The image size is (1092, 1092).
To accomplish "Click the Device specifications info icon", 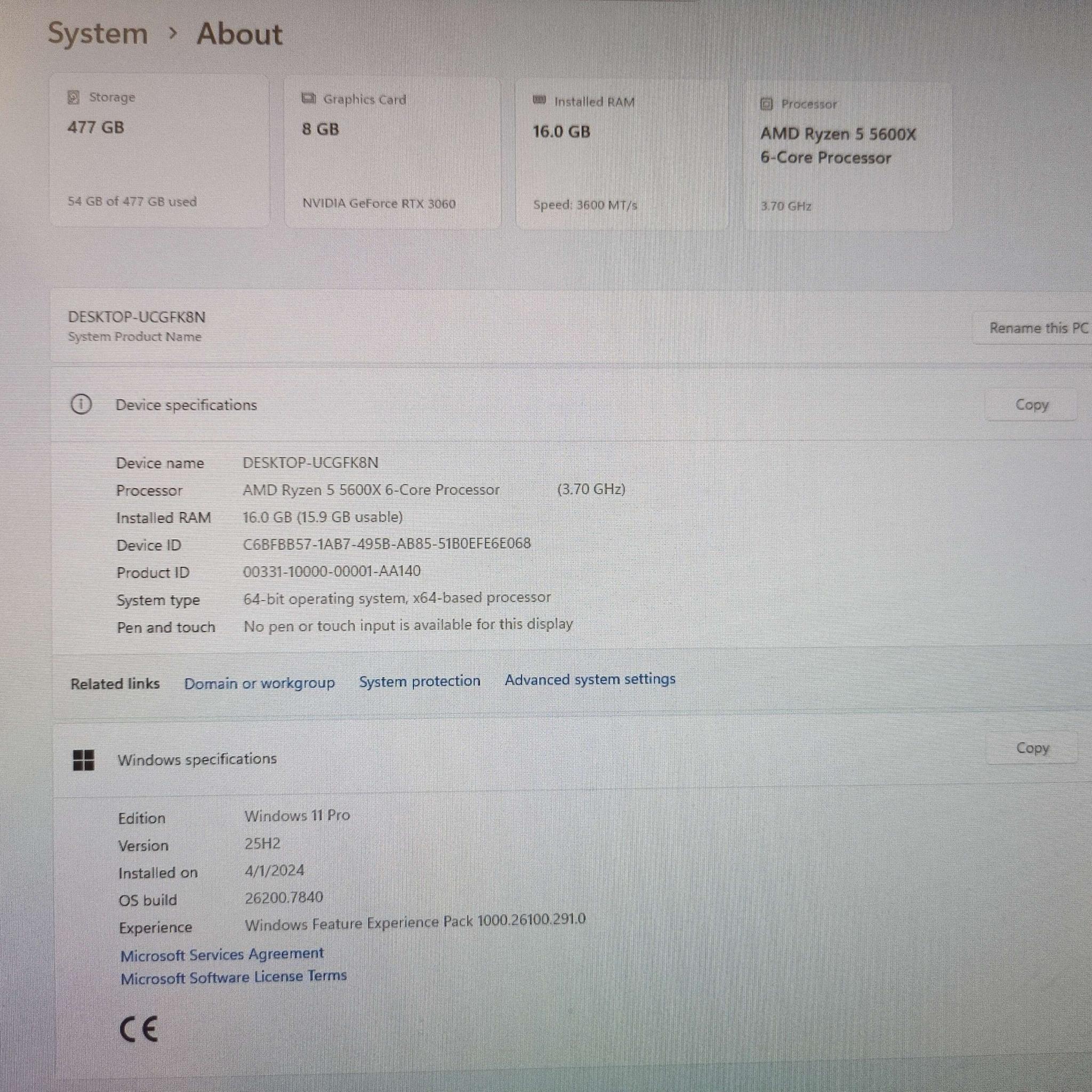I will [x=82, y=404].
